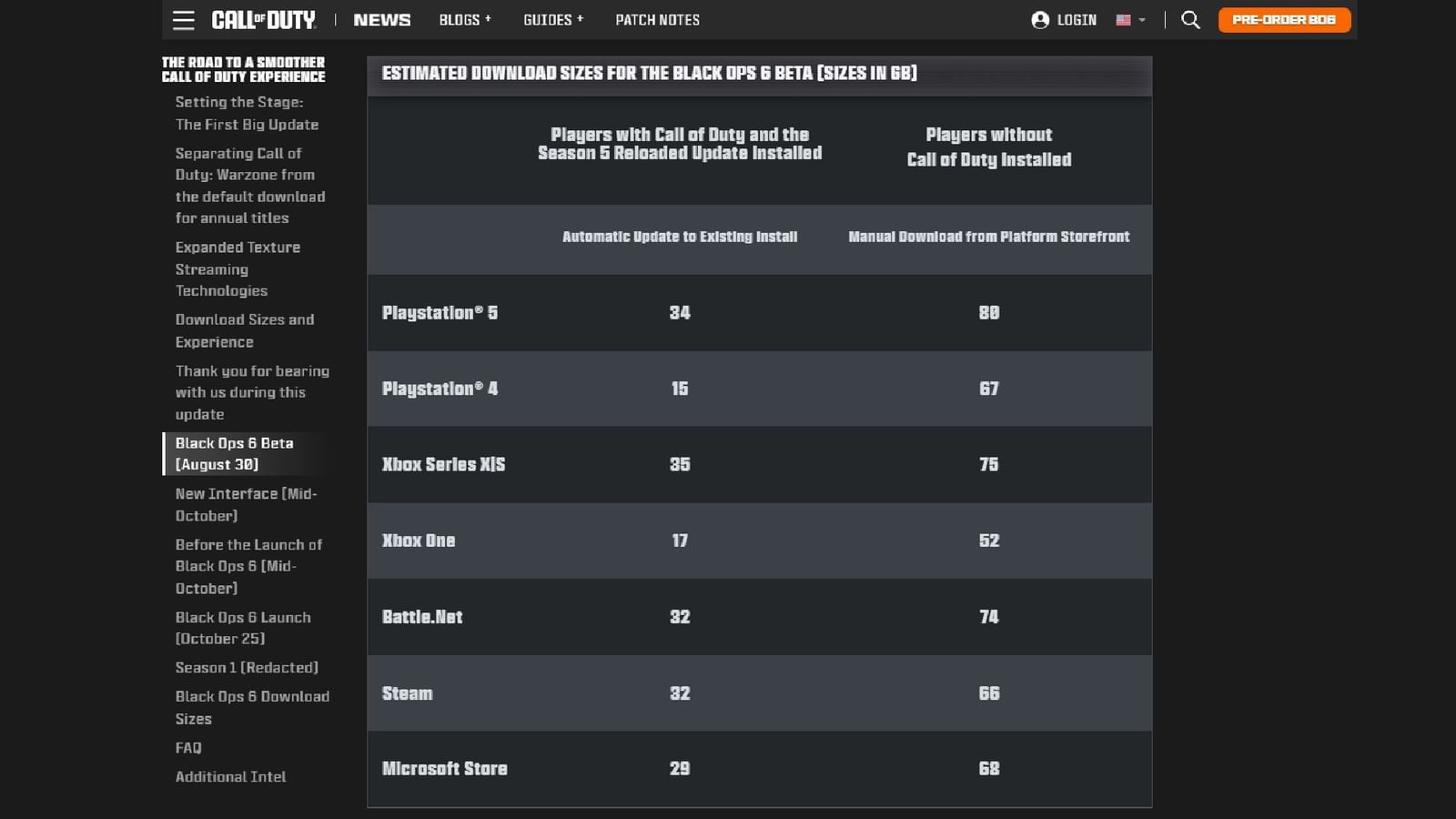1456x819 pixels.
Task: Click the PRE-ORDER BO6 button
Action: click(1284, 18)
